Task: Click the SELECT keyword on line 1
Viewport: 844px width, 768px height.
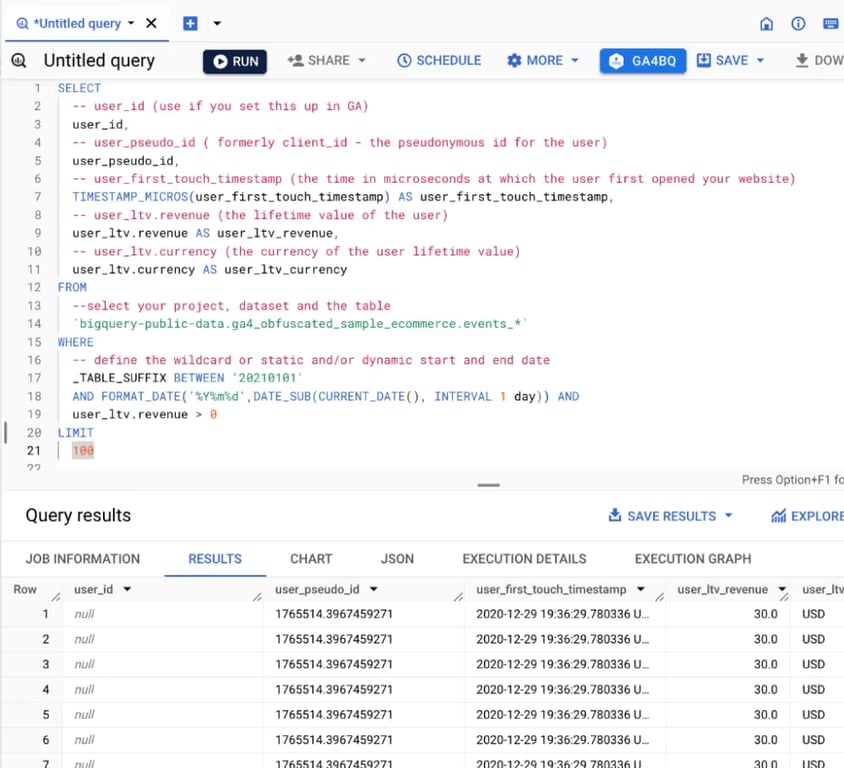Action: click(x=79, y=88)
